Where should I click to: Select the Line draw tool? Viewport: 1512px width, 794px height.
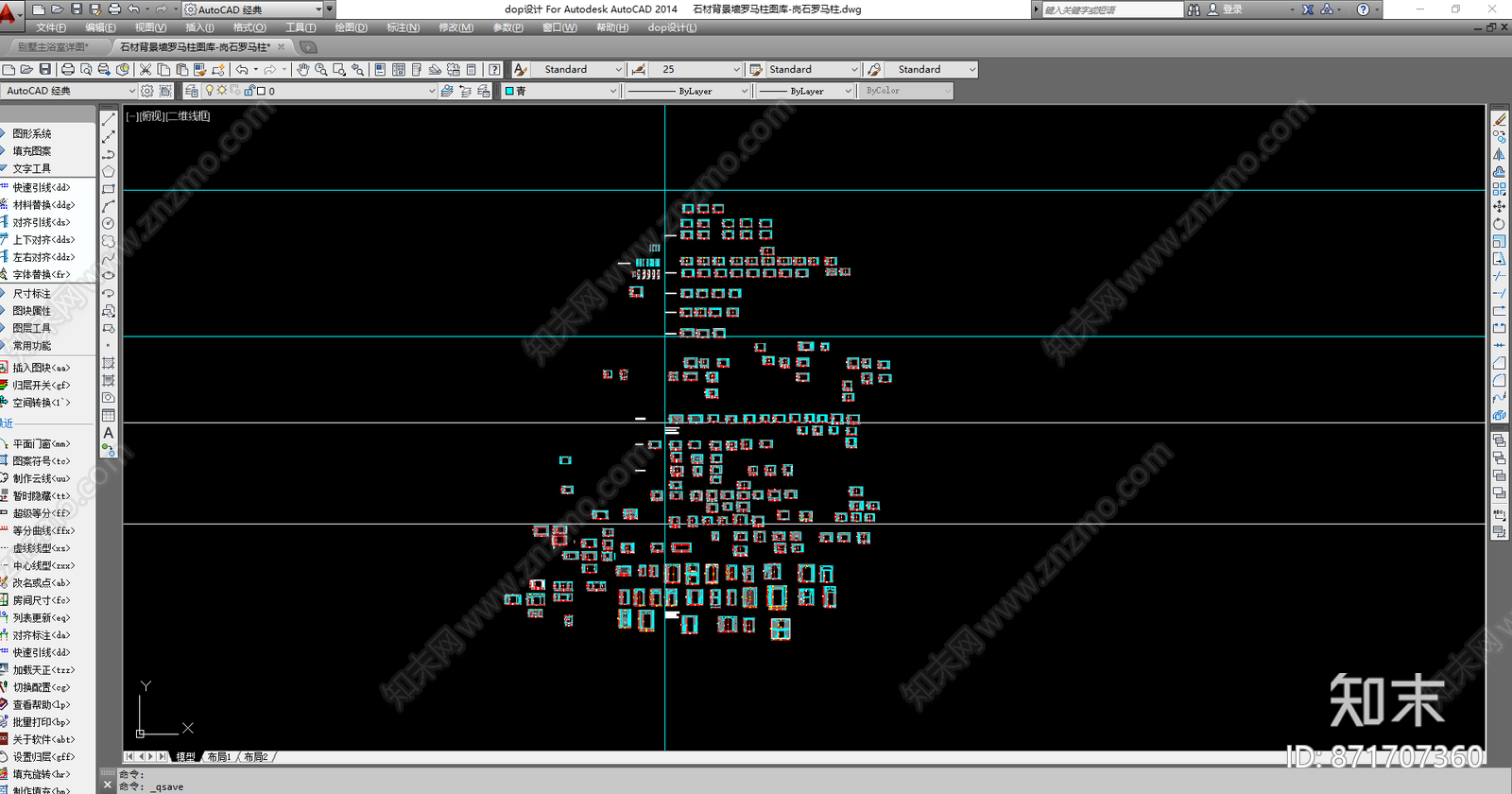pyautogui.click(x=109, y=119)
